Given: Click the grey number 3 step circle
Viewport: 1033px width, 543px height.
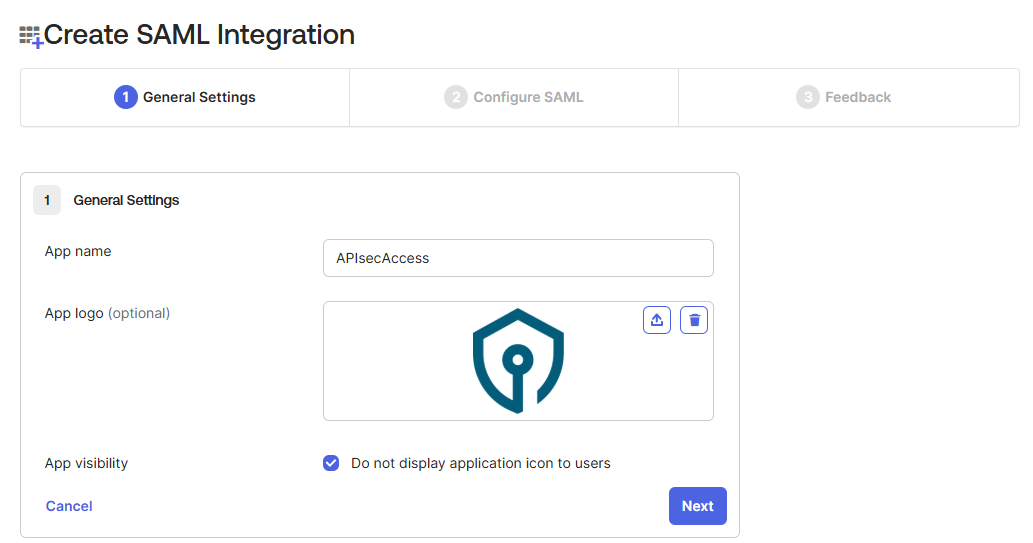Looking at the screenshot, I should 807,97.
